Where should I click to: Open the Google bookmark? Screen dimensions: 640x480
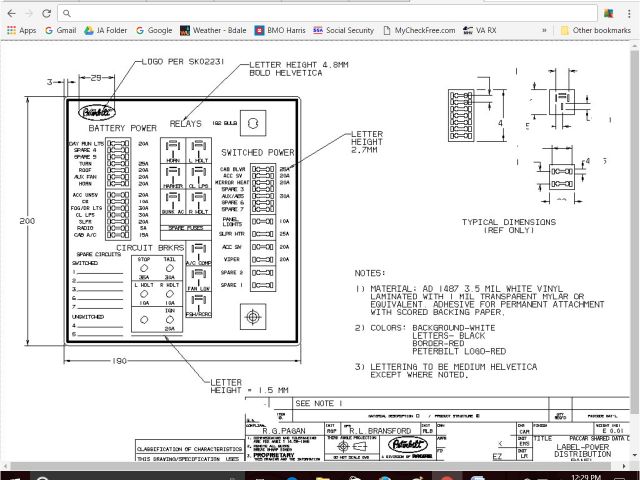pos(153,31)
